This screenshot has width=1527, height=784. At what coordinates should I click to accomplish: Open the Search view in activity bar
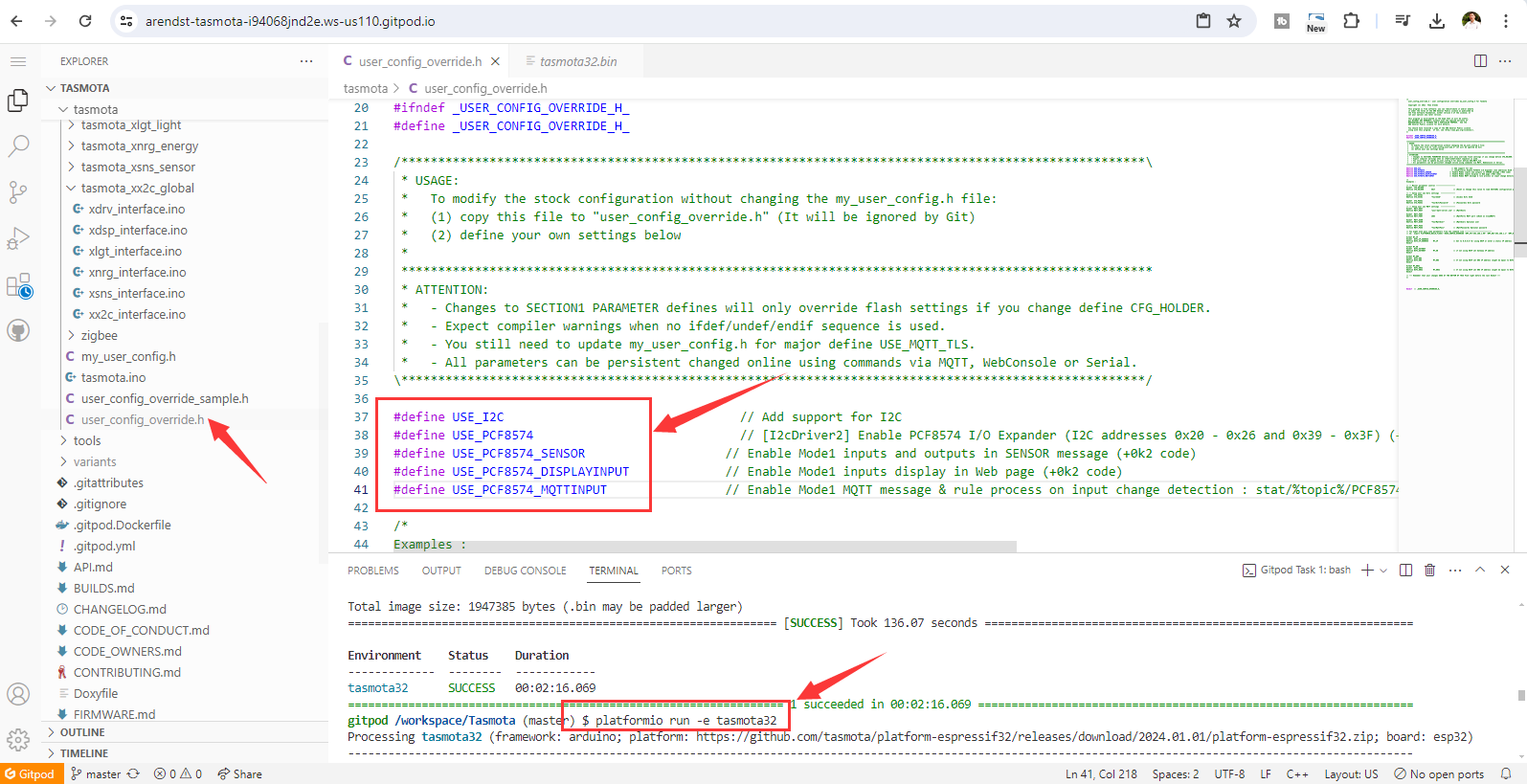[18, 146]
